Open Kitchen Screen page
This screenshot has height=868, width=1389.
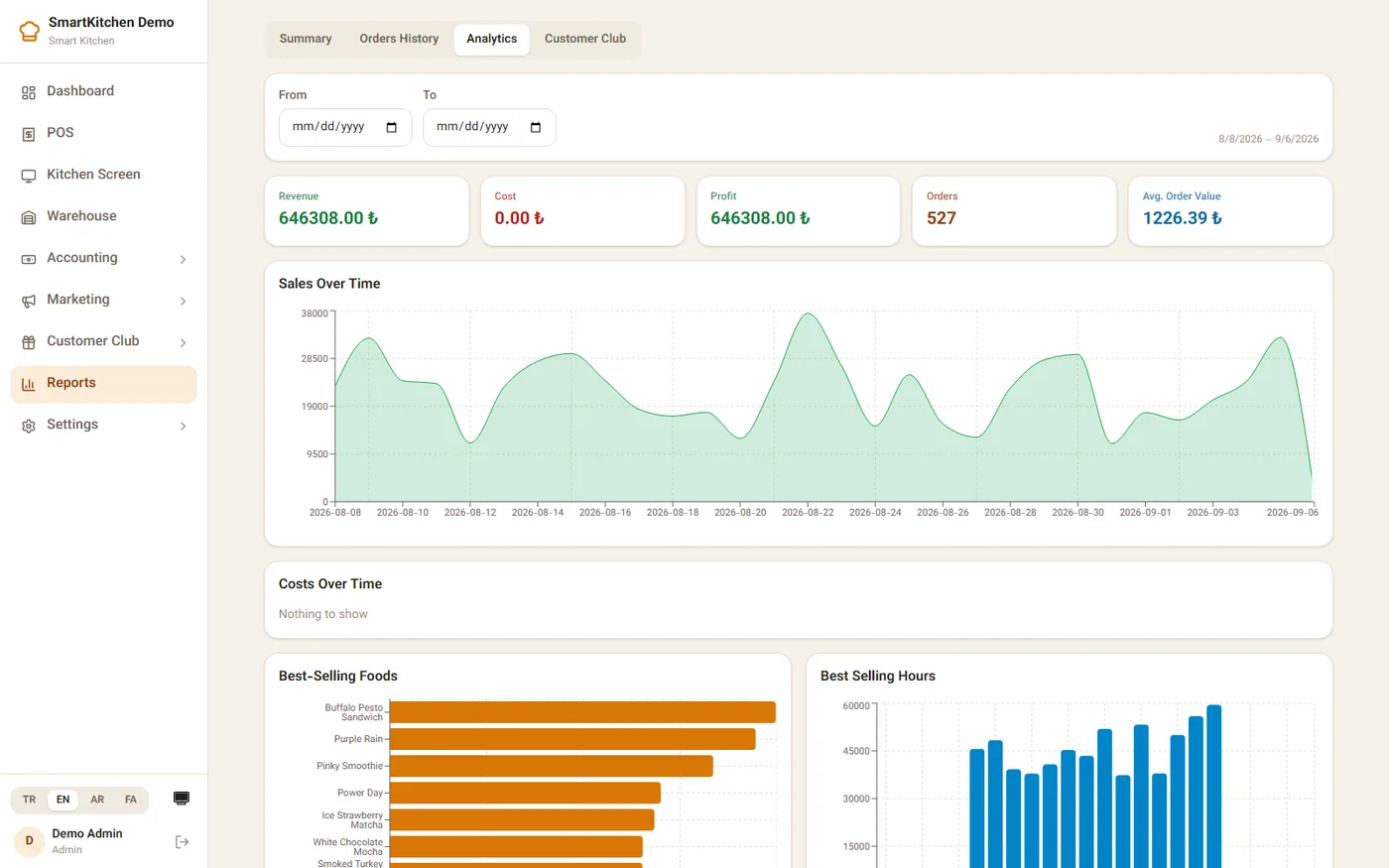103,175
